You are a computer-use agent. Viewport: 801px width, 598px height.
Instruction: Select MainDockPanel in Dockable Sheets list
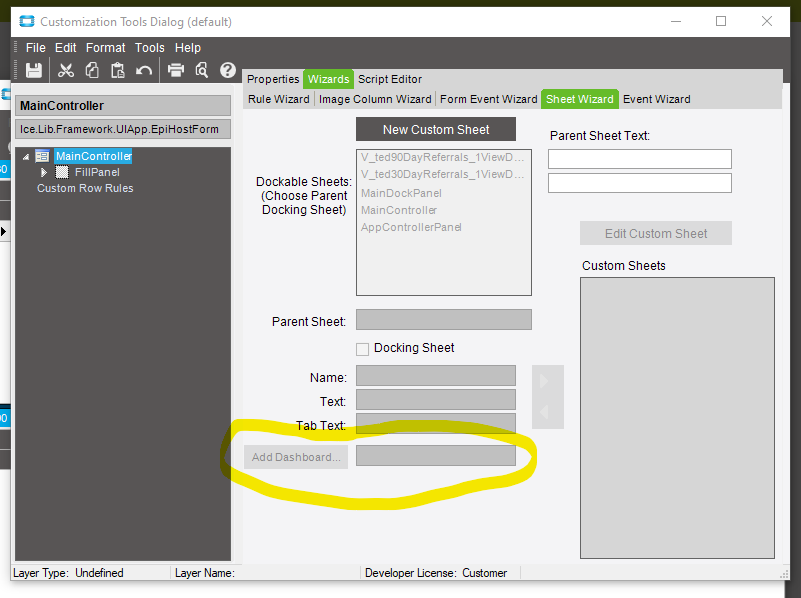[x=401, y=193]
